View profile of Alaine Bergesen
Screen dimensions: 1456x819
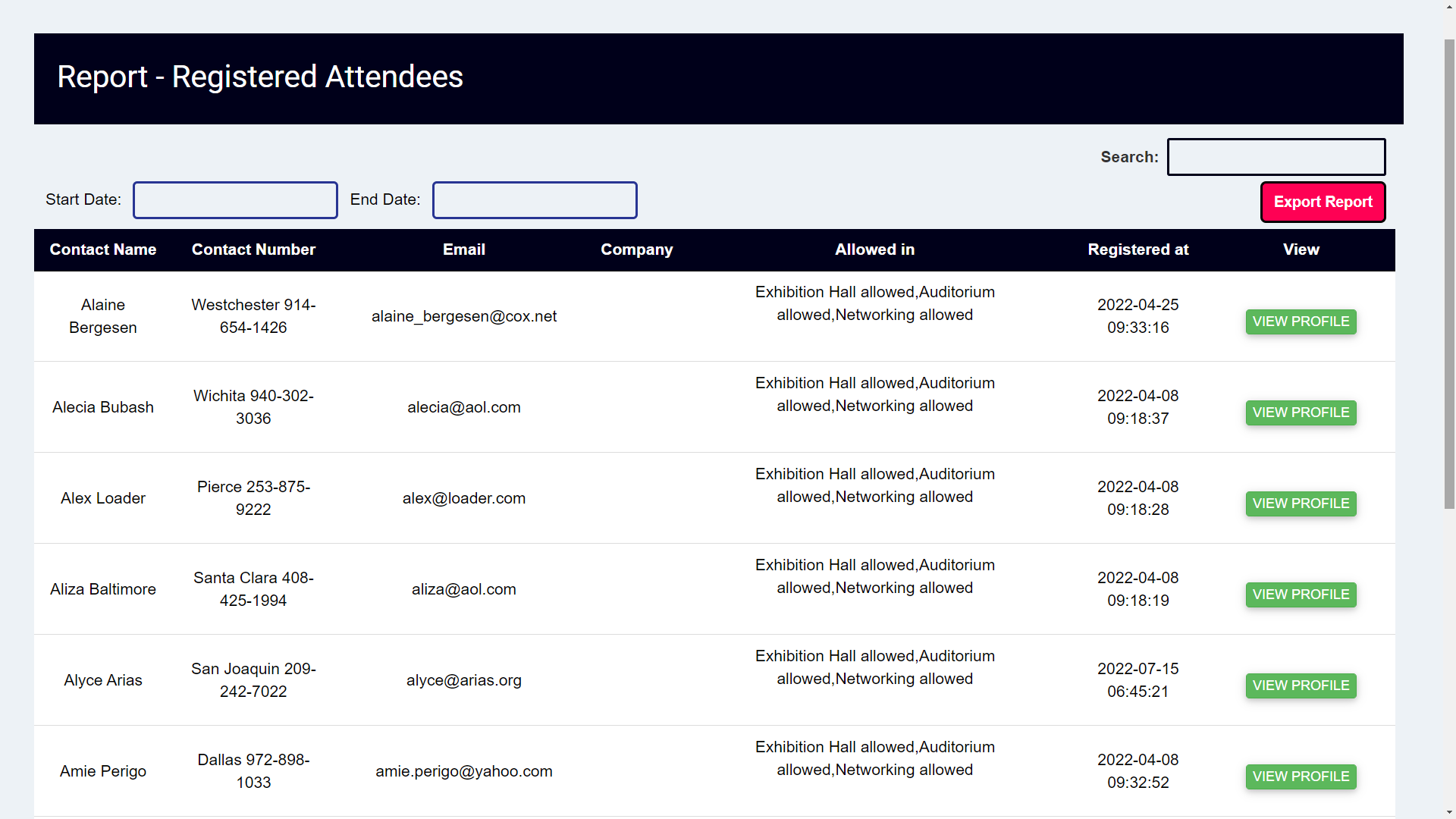(1300, 321)
